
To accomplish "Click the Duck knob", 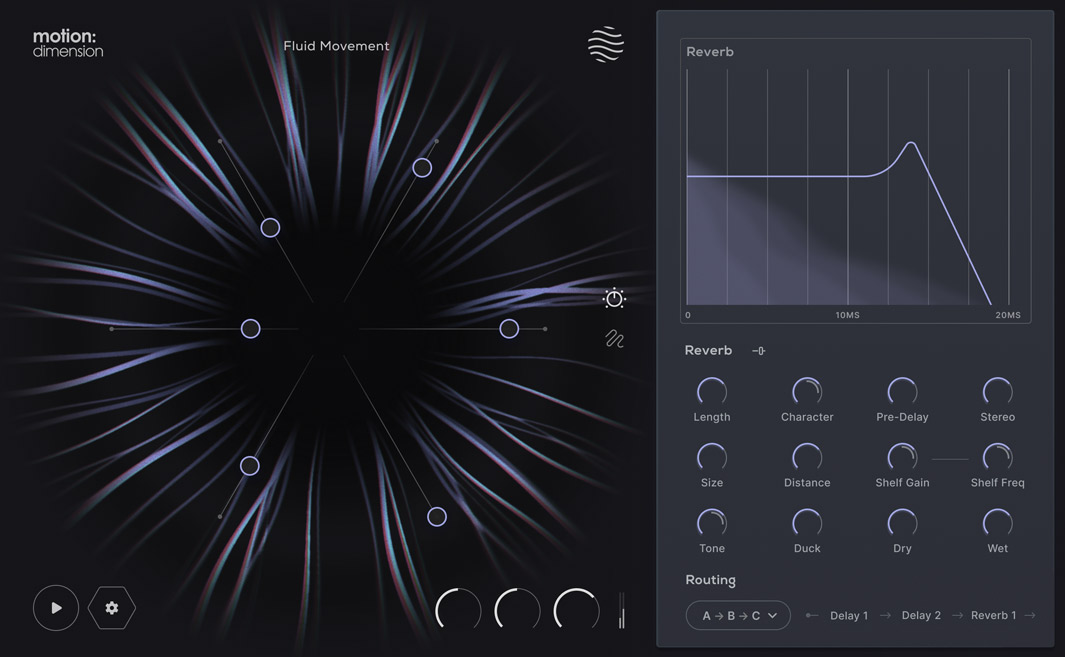I will (x=806, y=524).
